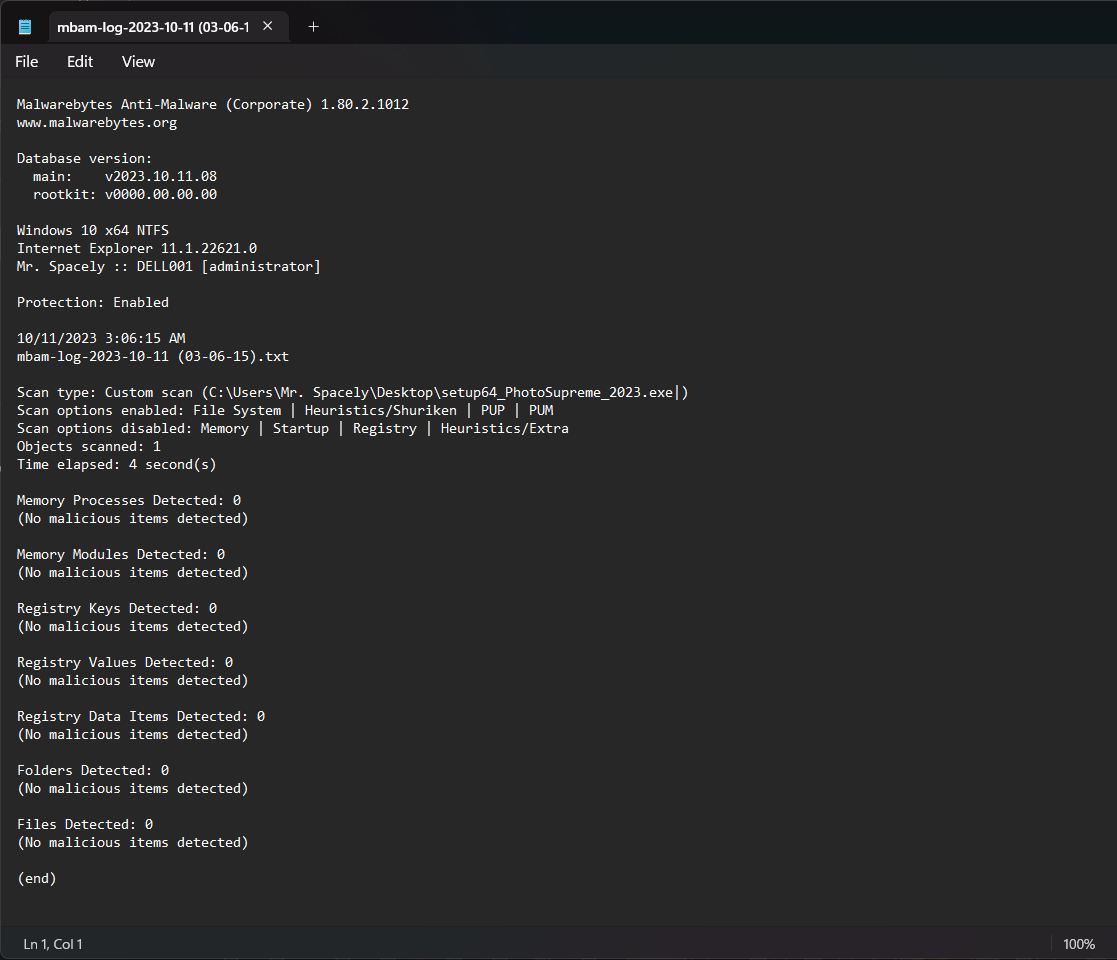The width and height of the screenshot is (1117, 960).
Task: Click main database version v2023.10.11.08
Action: coord(125,177)
